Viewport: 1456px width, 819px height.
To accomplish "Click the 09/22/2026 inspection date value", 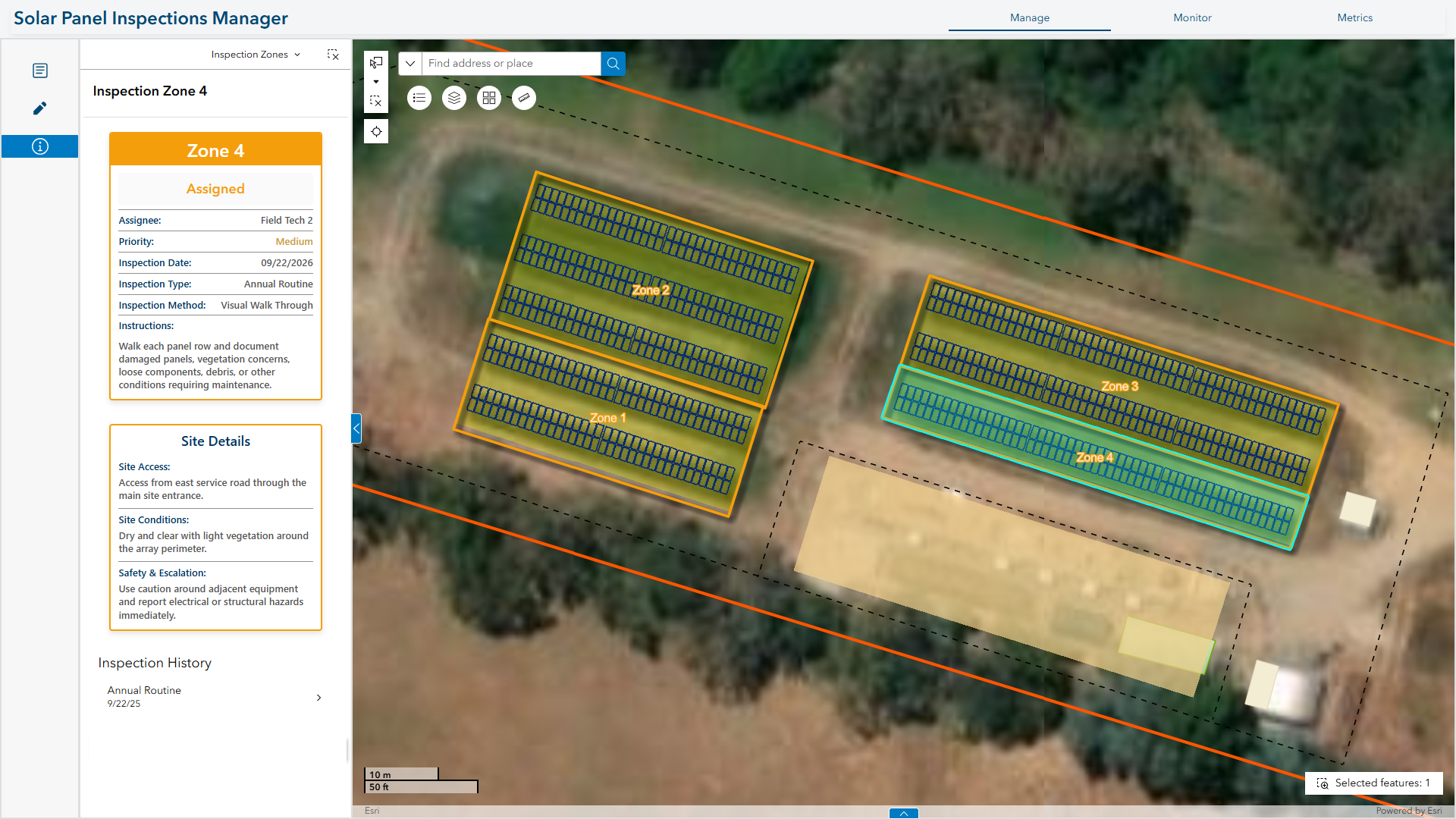I will tap(287, 263).
